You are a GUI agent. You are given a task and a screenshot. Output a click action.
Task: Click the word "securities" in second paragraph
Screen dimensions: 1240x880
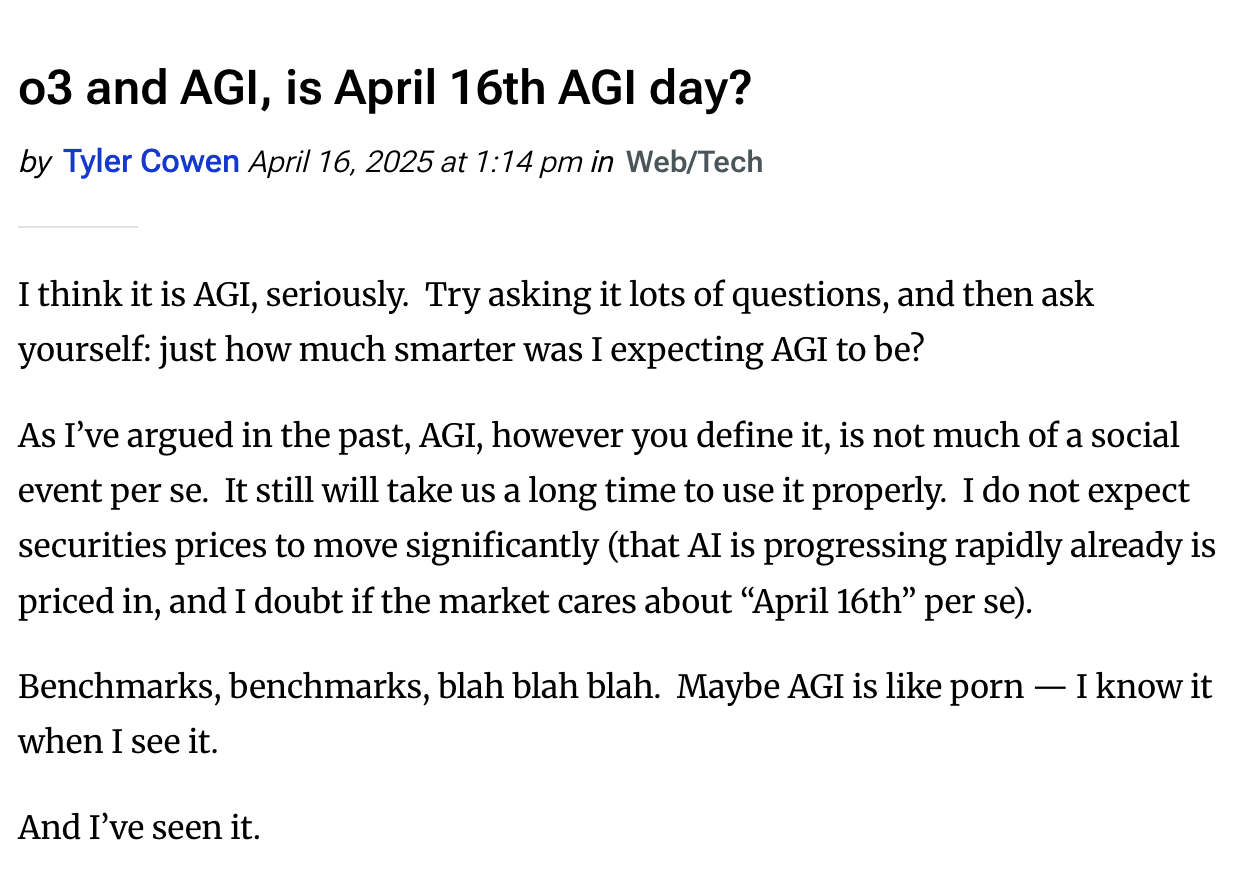(x=85, y=546)
